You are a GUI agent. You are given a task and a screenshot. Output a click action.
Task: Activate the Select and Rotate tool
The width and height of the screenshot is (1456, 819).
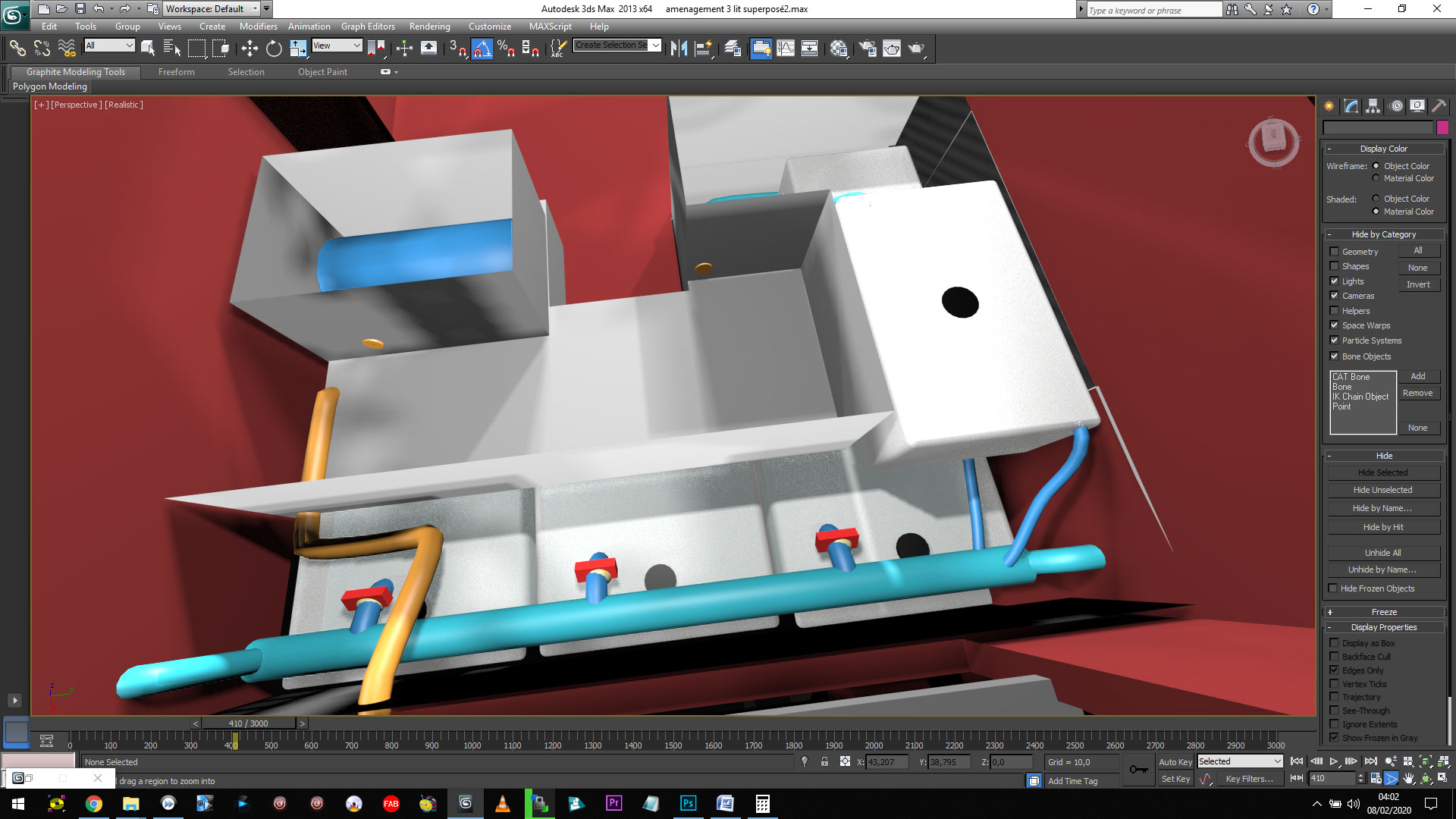274,49
